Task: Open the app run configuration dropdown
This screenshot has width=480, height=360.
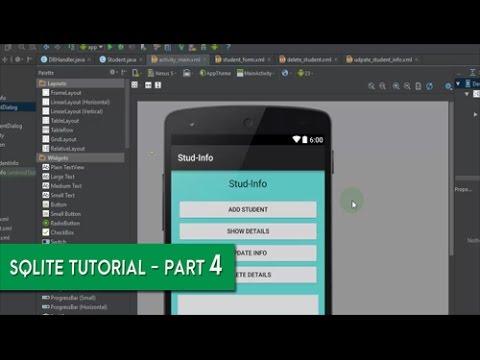Action: pyautogui.click(x=91, y=47)
